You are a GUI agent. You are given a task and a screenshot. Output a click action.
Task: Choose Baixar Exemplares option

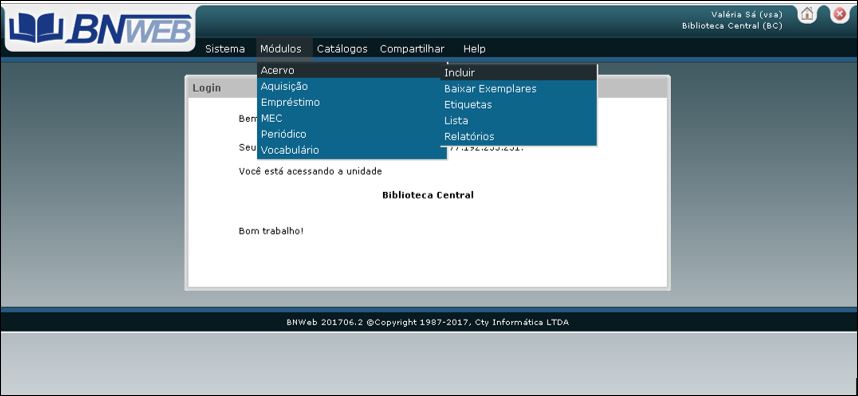point(518,89)
